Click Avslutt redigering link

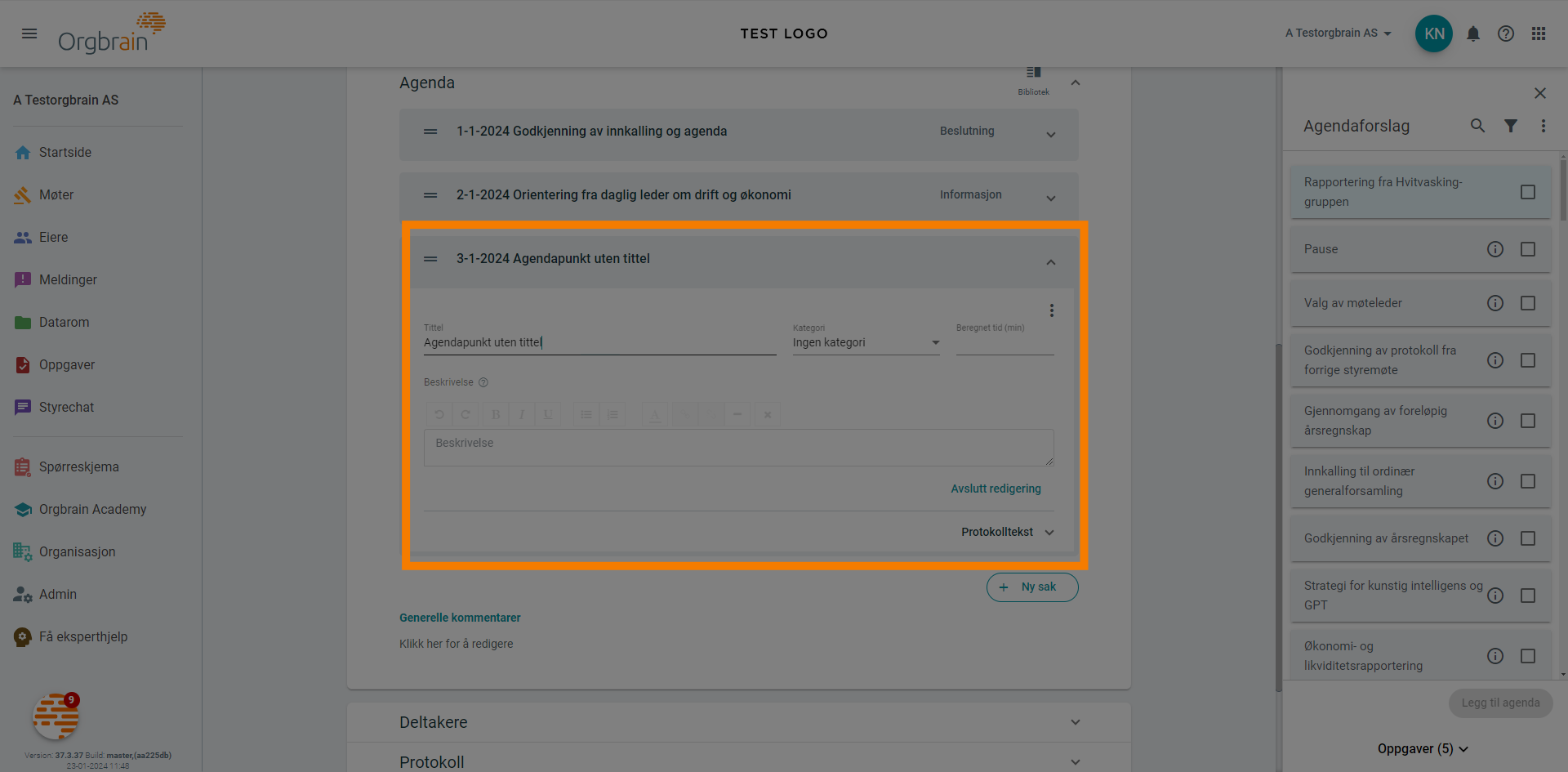coord(996,489)
